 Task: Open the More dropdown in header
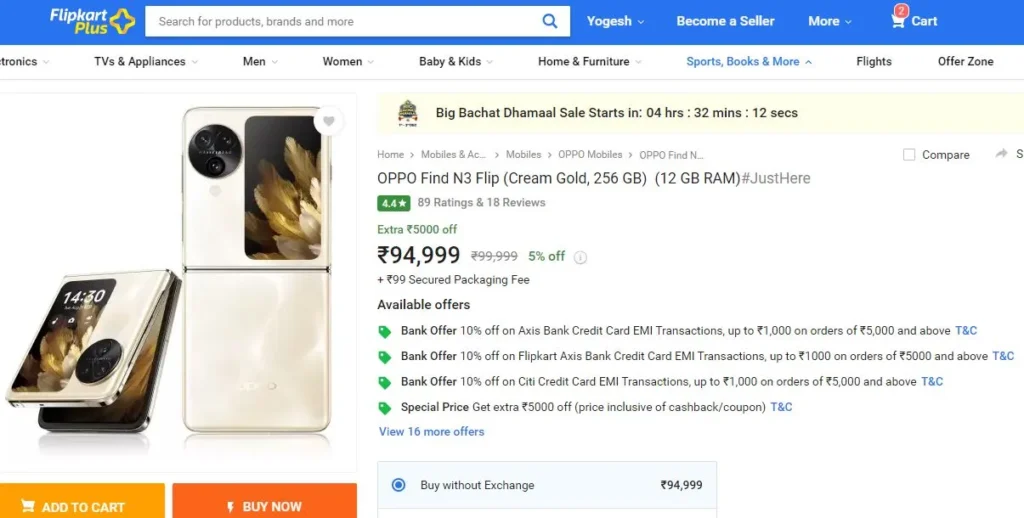[829, 22]
